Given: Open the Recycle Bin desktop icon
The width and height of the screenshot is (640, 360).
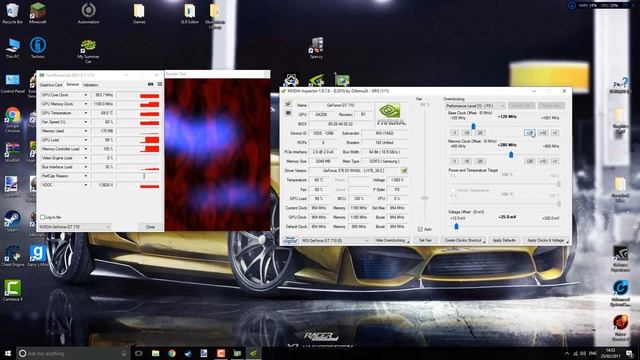Looking at the screenshot, I should click(x=13, y=13).
